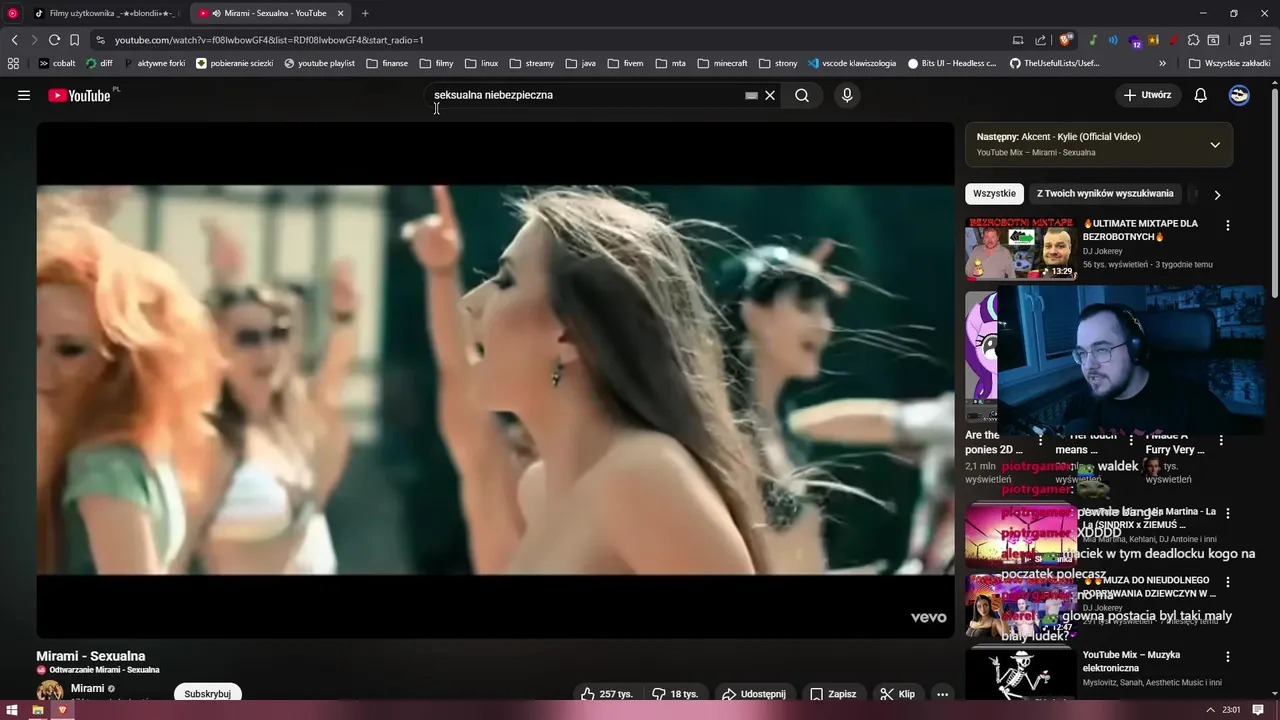
Task: Reload the page
Action: 54,40
